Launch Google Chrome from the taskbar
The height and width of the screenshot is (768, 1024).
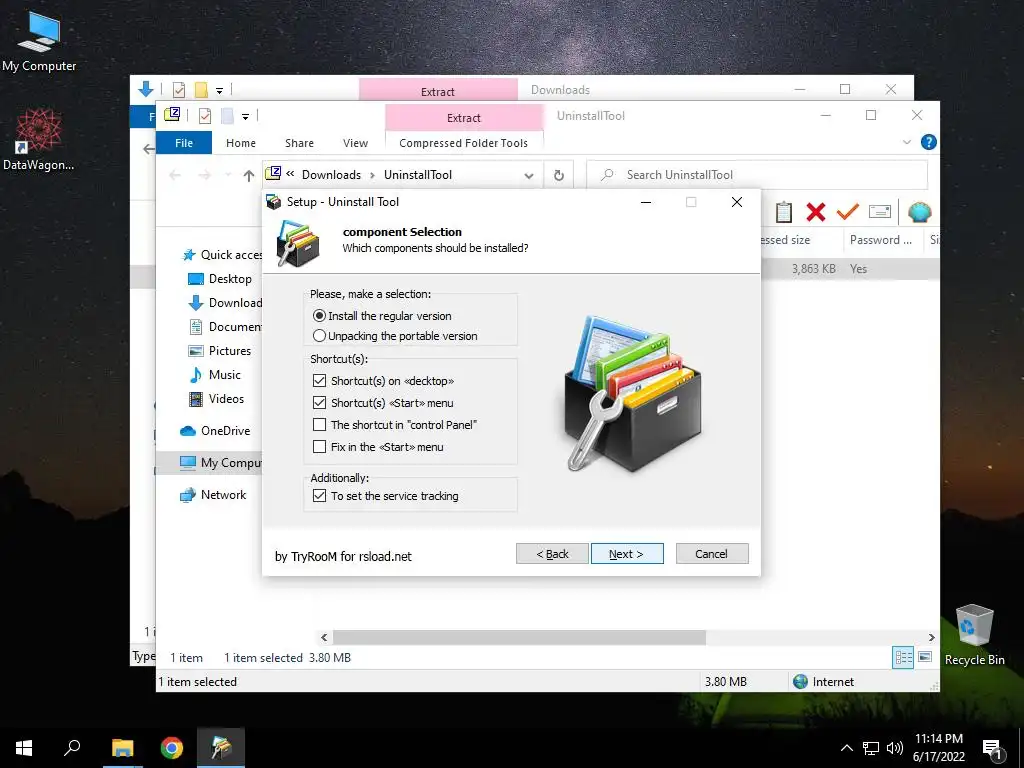click(172, 748)
